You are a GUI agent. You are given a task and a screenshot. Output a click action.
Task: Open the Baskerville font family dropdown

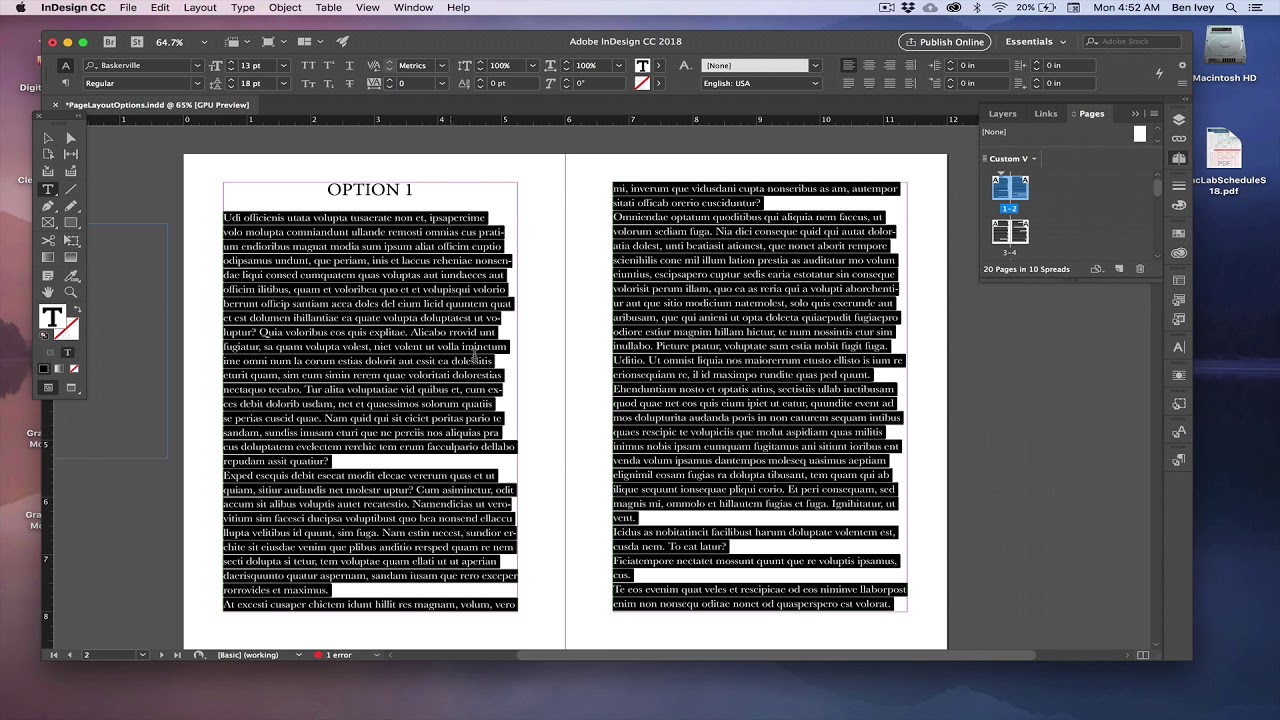point(198,66)
